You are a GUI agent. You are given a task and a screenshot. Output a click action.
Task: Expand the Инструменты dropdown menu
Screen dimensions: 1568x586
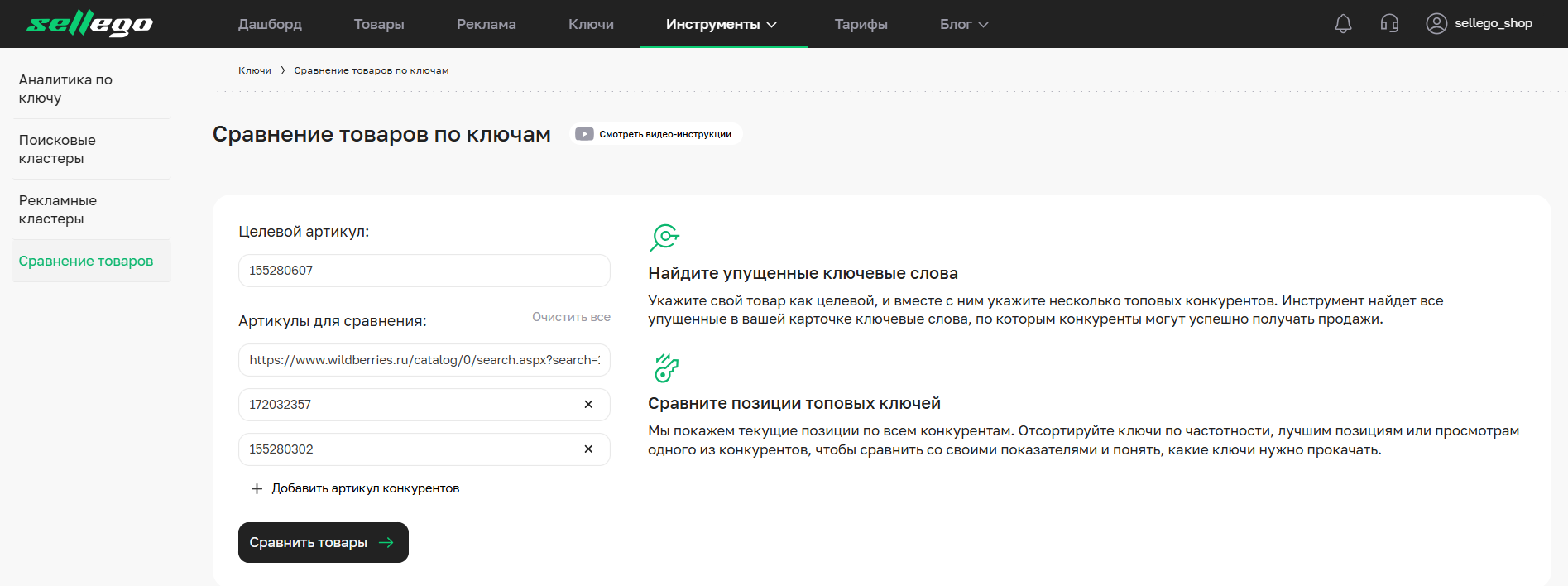[x=722, y=25]
